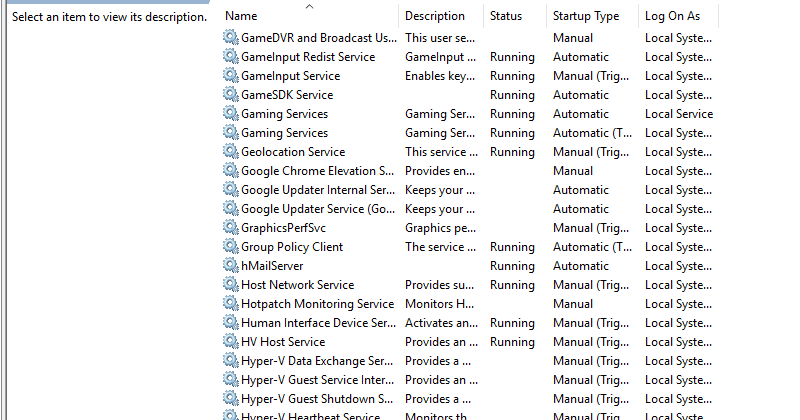Click "This user se..." description of GameDVR row
The height and width of the screenshot is (420, 800).
pos(440,38)
